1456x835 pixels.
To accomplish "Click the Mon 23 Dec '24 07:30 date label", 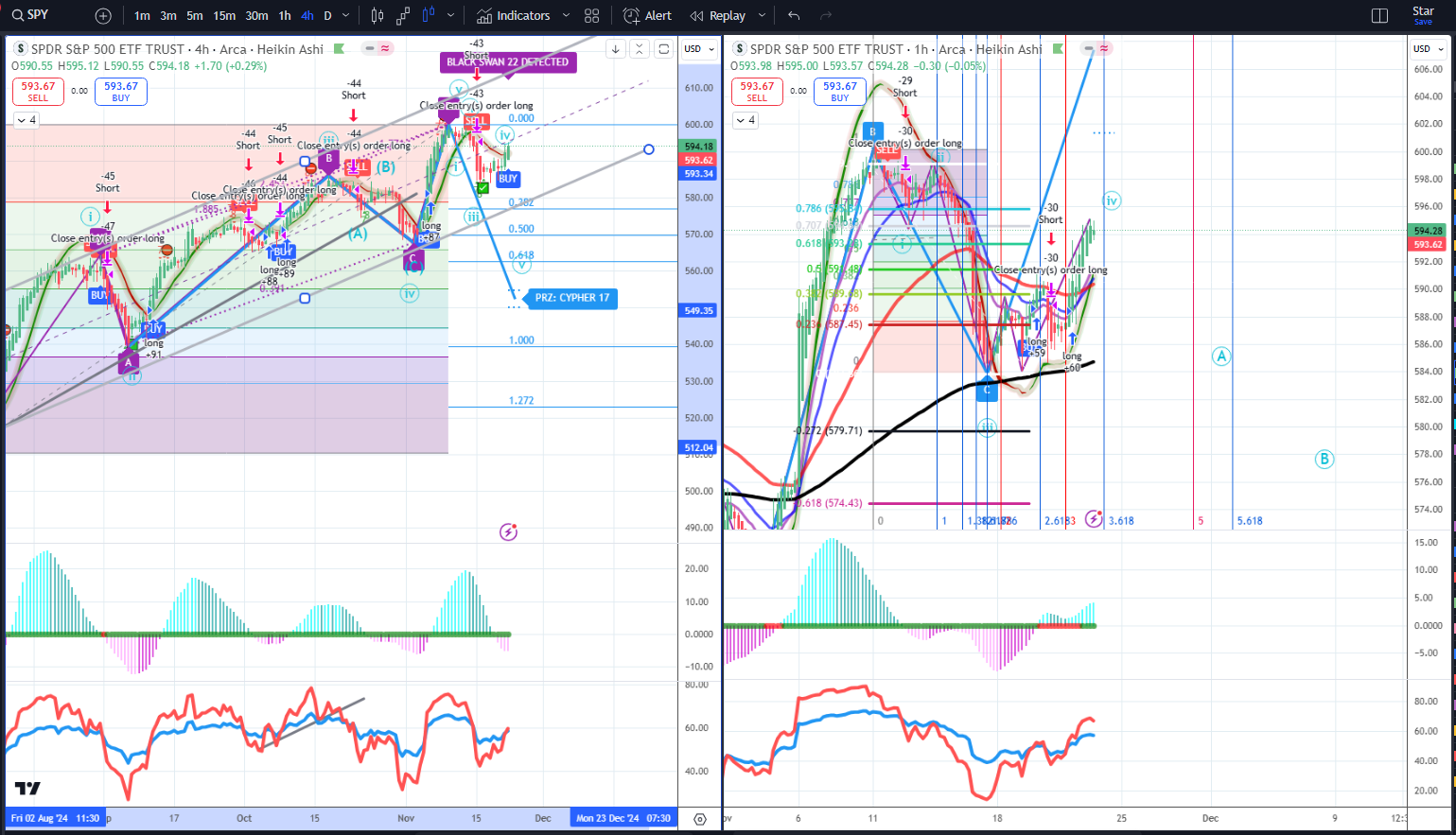I will pyautogui.click(x=623, y=818).
